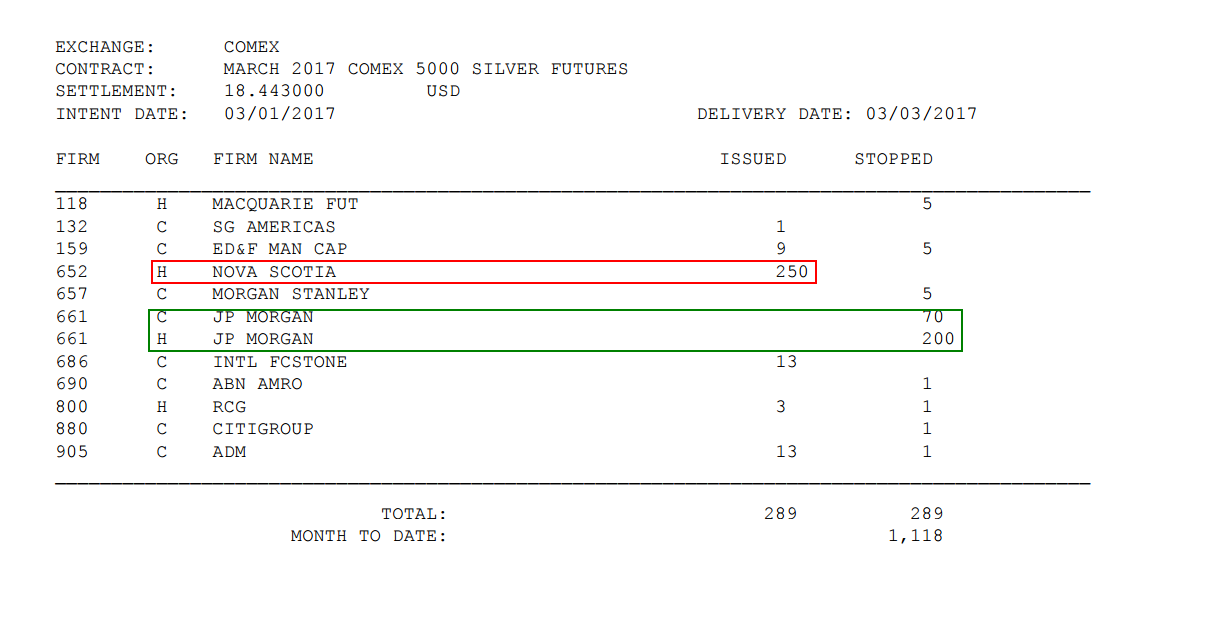Click the NOVA SCOTIA firm name

click(274, 272)
